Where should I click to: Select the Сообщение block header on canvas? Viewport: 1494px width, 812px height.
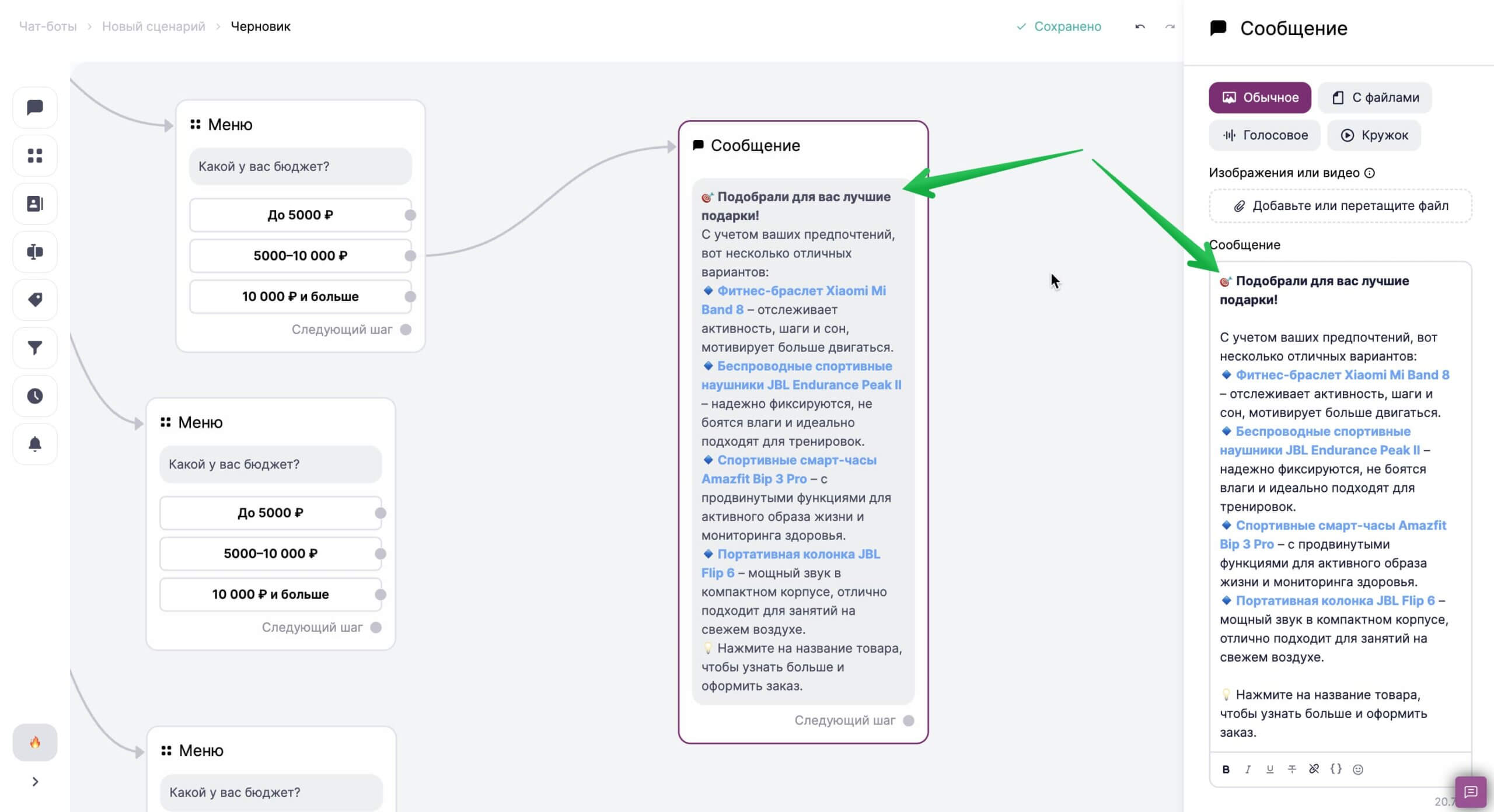[746, 145]
